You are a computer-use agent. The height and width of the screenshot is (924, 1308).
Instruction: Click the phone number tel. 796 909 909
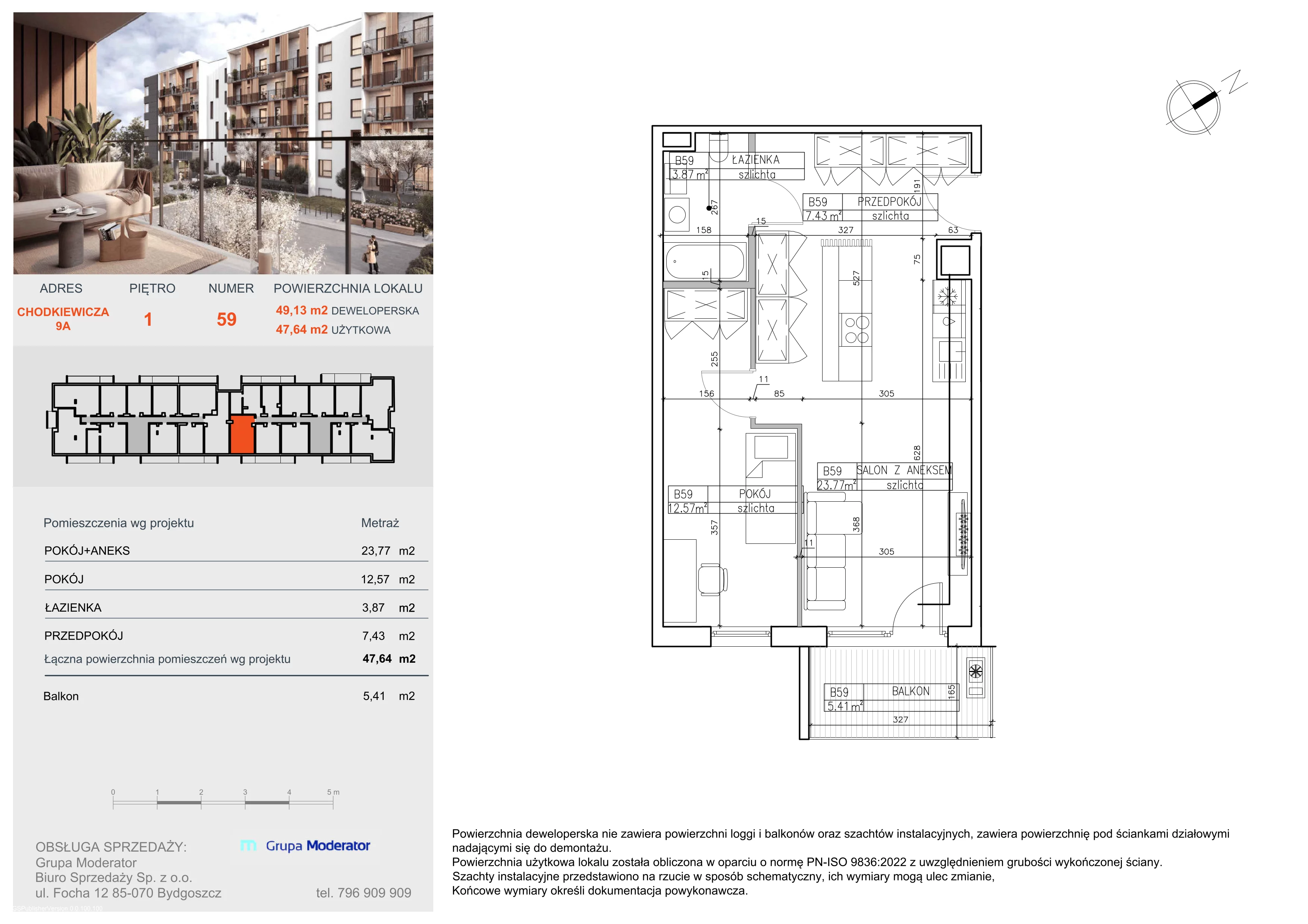[364, 893]
